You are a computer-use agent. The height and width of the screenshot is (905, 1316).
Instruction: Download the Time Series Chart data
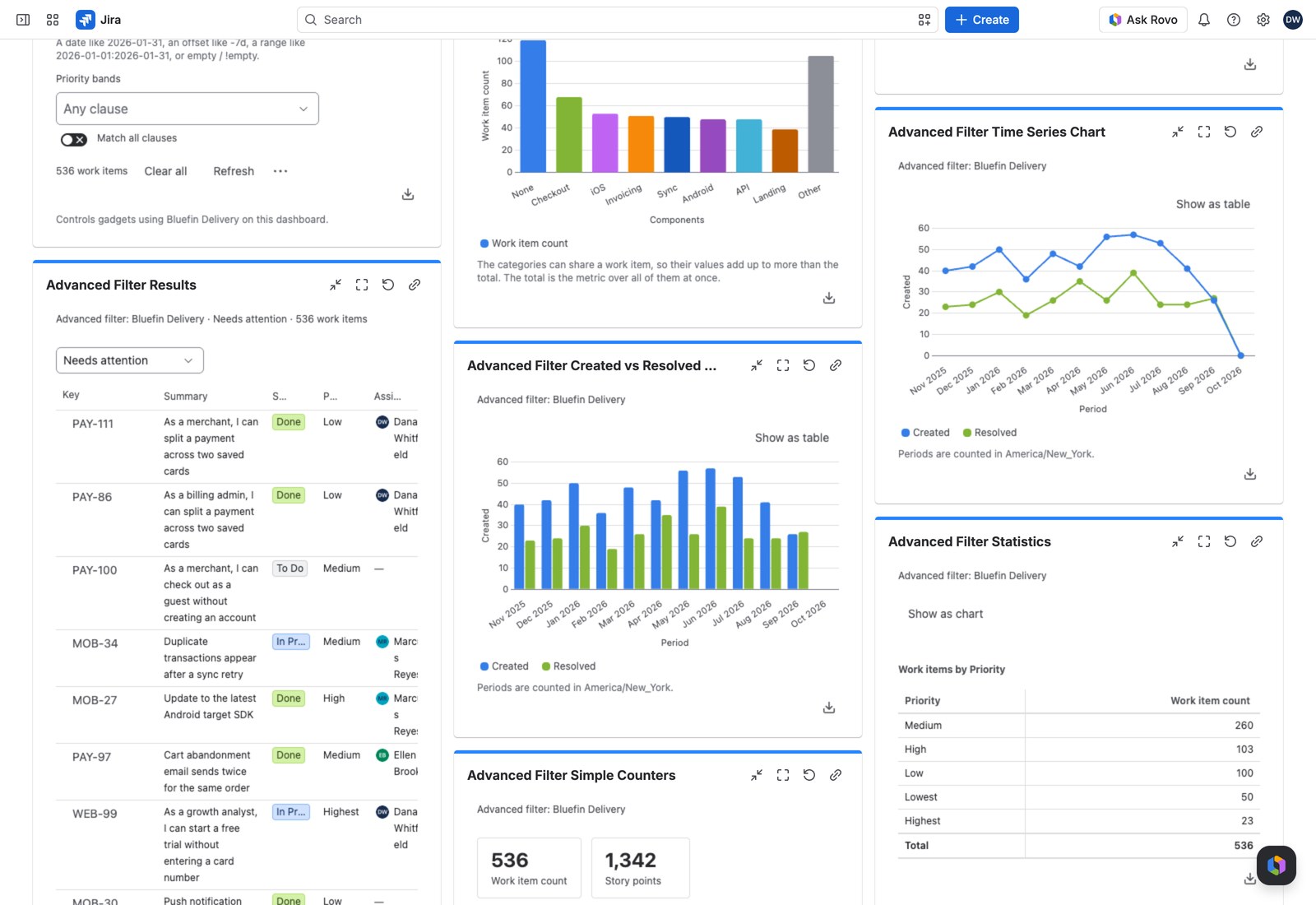tap(1250, 474)
